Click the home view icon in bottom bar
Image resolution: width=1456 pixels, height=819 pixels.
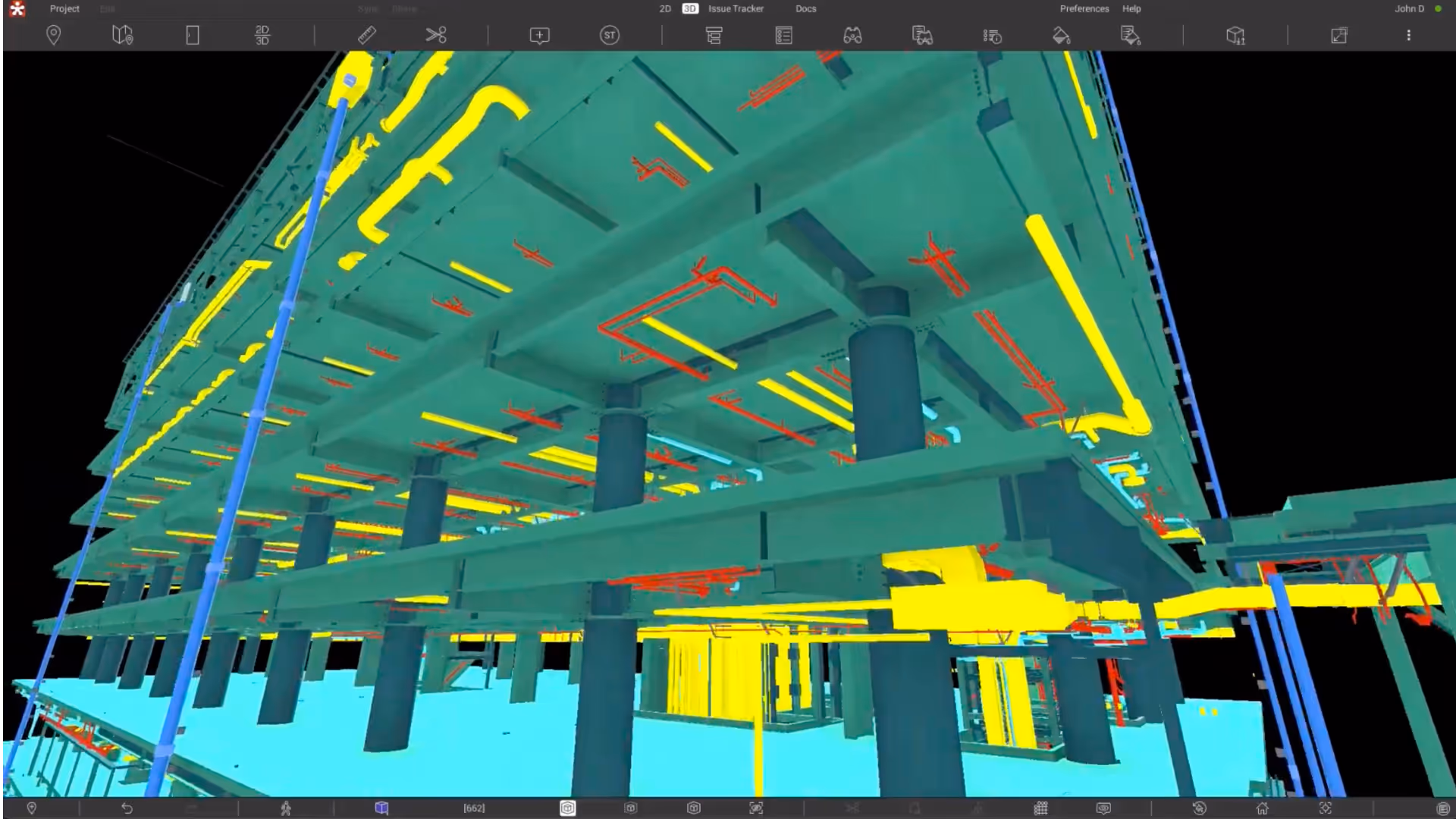[x=1262, y=808]
